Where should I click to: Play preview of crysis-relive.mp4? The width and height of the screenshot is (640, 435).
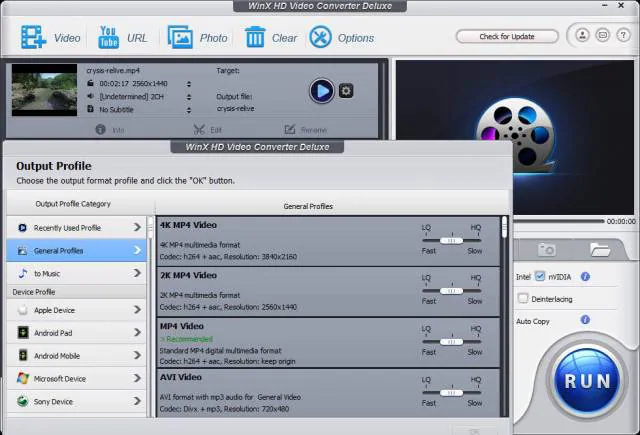pos(322,91)
